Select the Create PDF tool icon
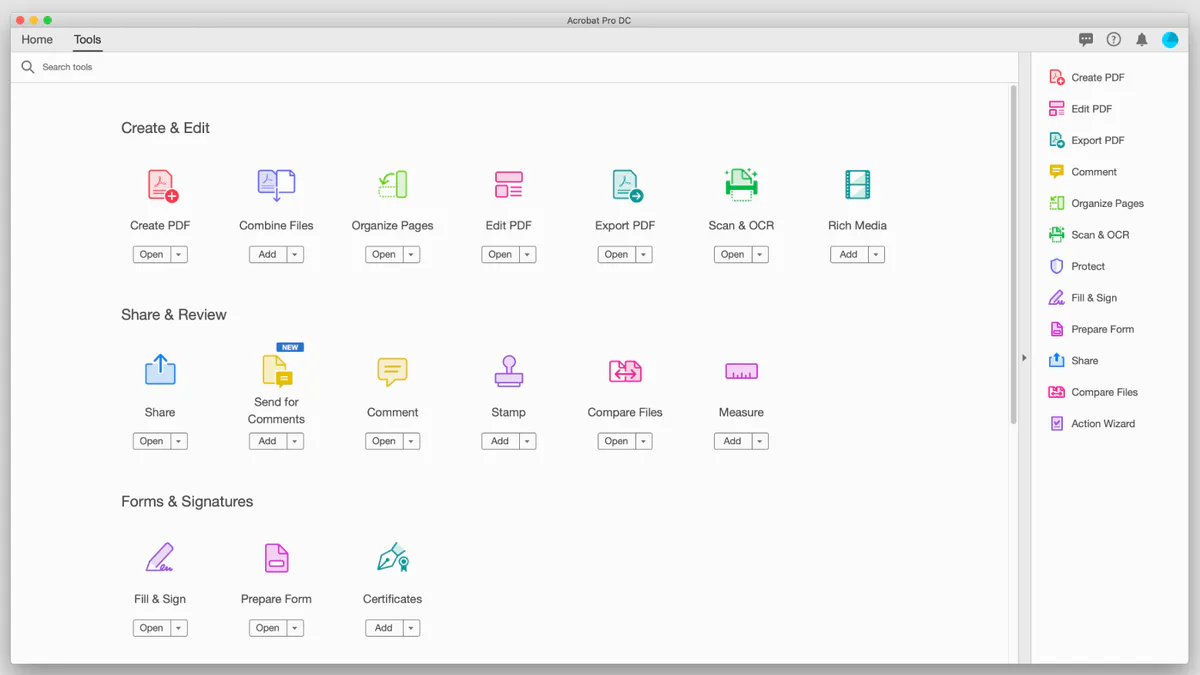The width and height of the screenshot is (1200, 675). point(160,184)
